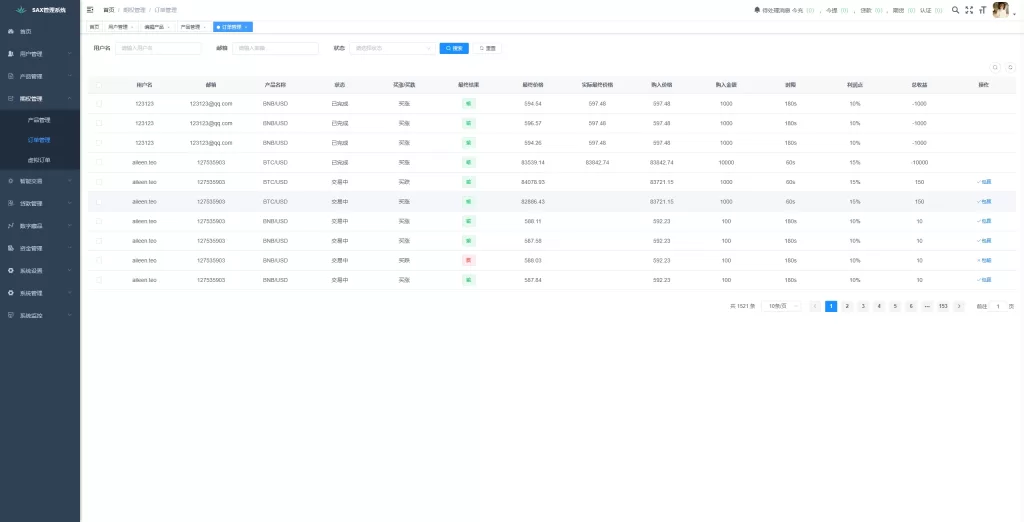The height and width of the screenshot is (522, 1024).
Task: Expand the 资金管理 sidebar group
Action: 40,248
